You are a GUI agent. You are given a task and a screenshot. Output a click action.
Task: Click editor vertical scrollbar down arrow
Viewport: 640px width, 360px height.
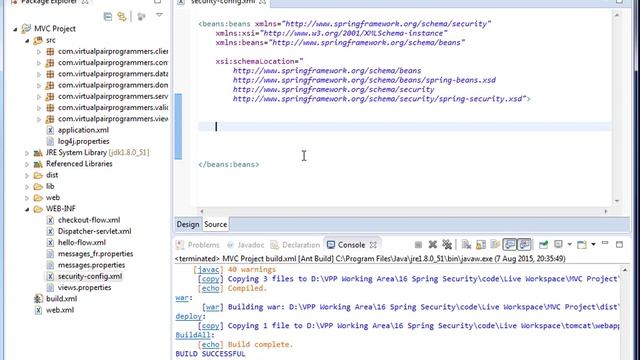pos(617,201)
